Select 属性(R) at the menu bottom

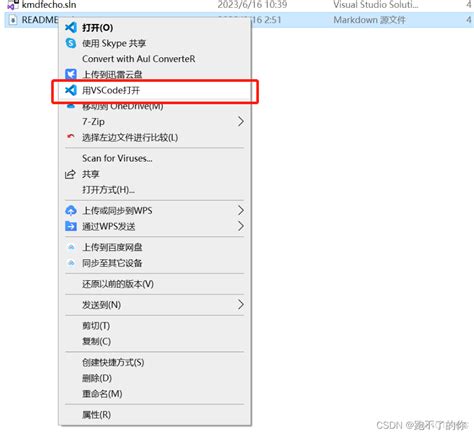point(96,414)
